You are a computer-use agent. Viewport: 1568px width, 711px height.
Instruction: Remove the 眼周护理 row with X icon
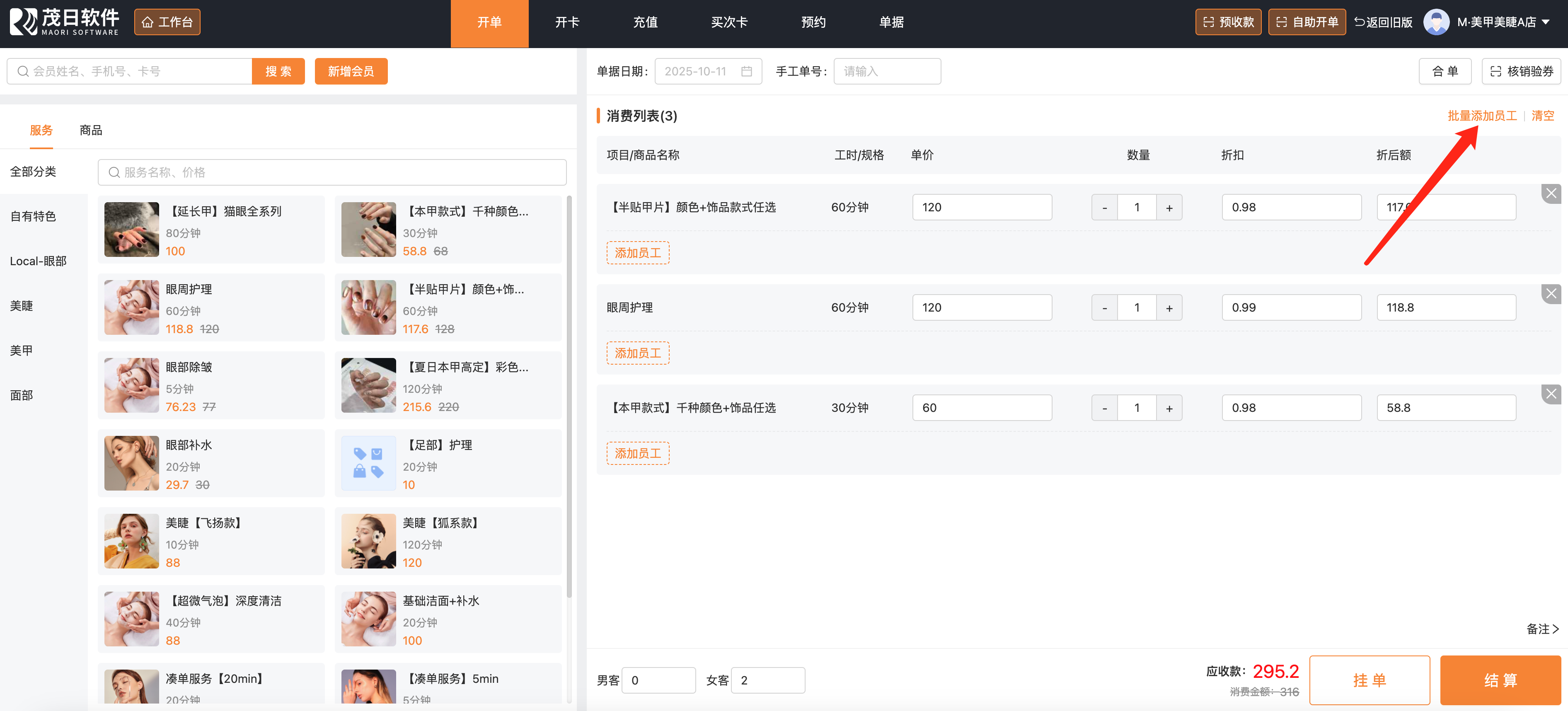[x=1550, y=294]
